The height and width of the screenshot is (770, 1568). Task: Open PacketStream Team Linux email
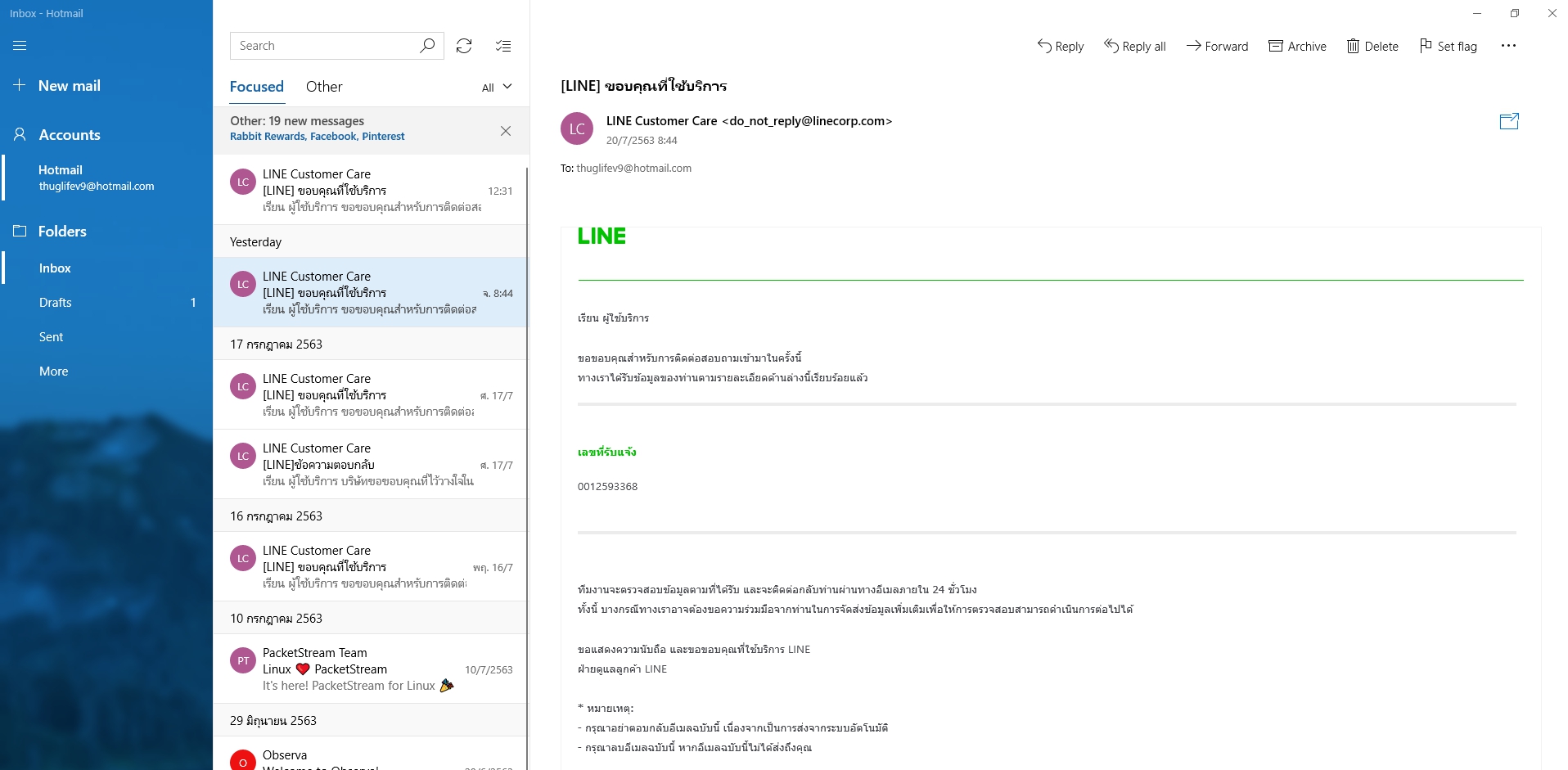point(370,669)
